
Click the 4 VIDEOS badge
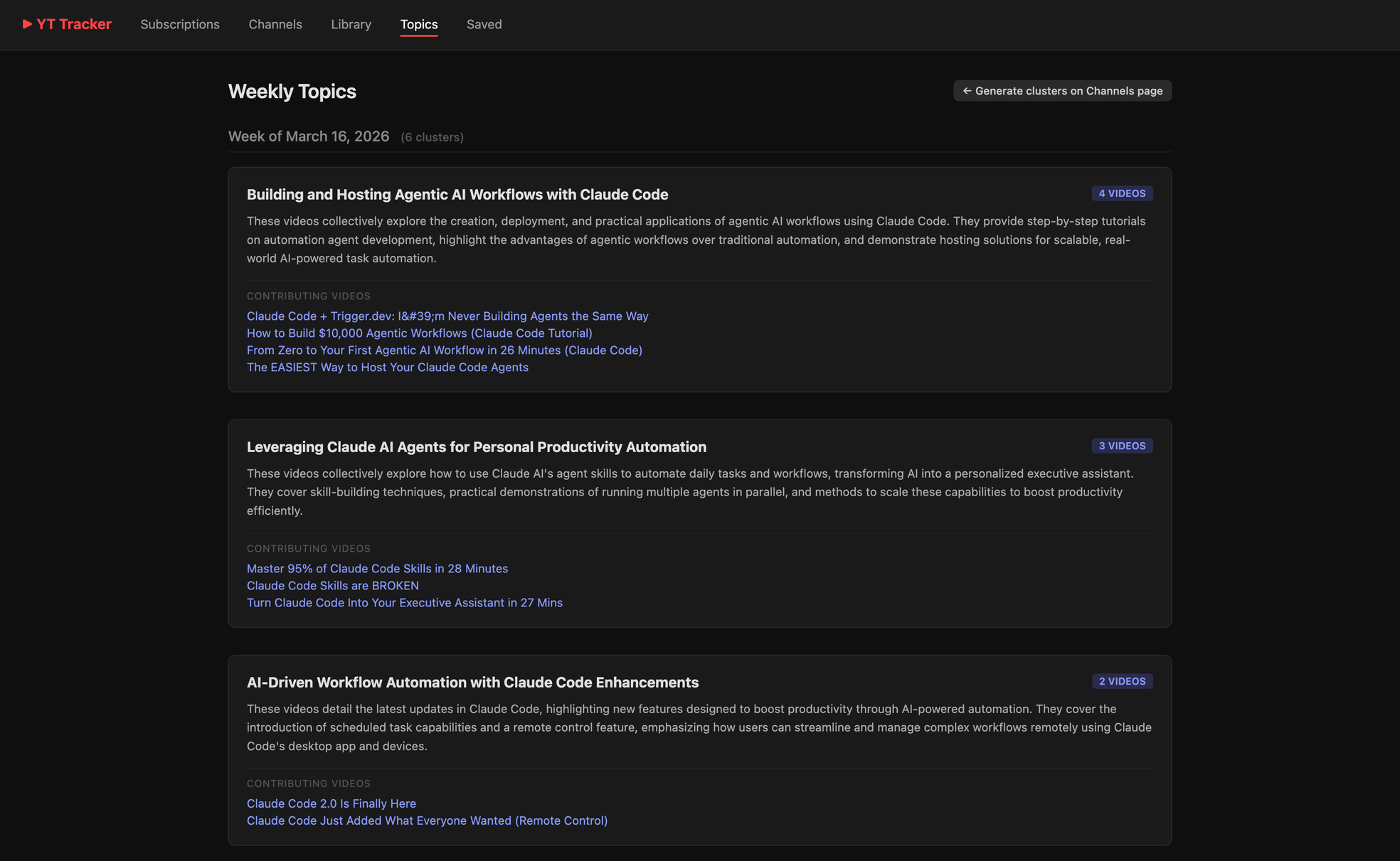pyautogui.click(x=1122, y=193)
